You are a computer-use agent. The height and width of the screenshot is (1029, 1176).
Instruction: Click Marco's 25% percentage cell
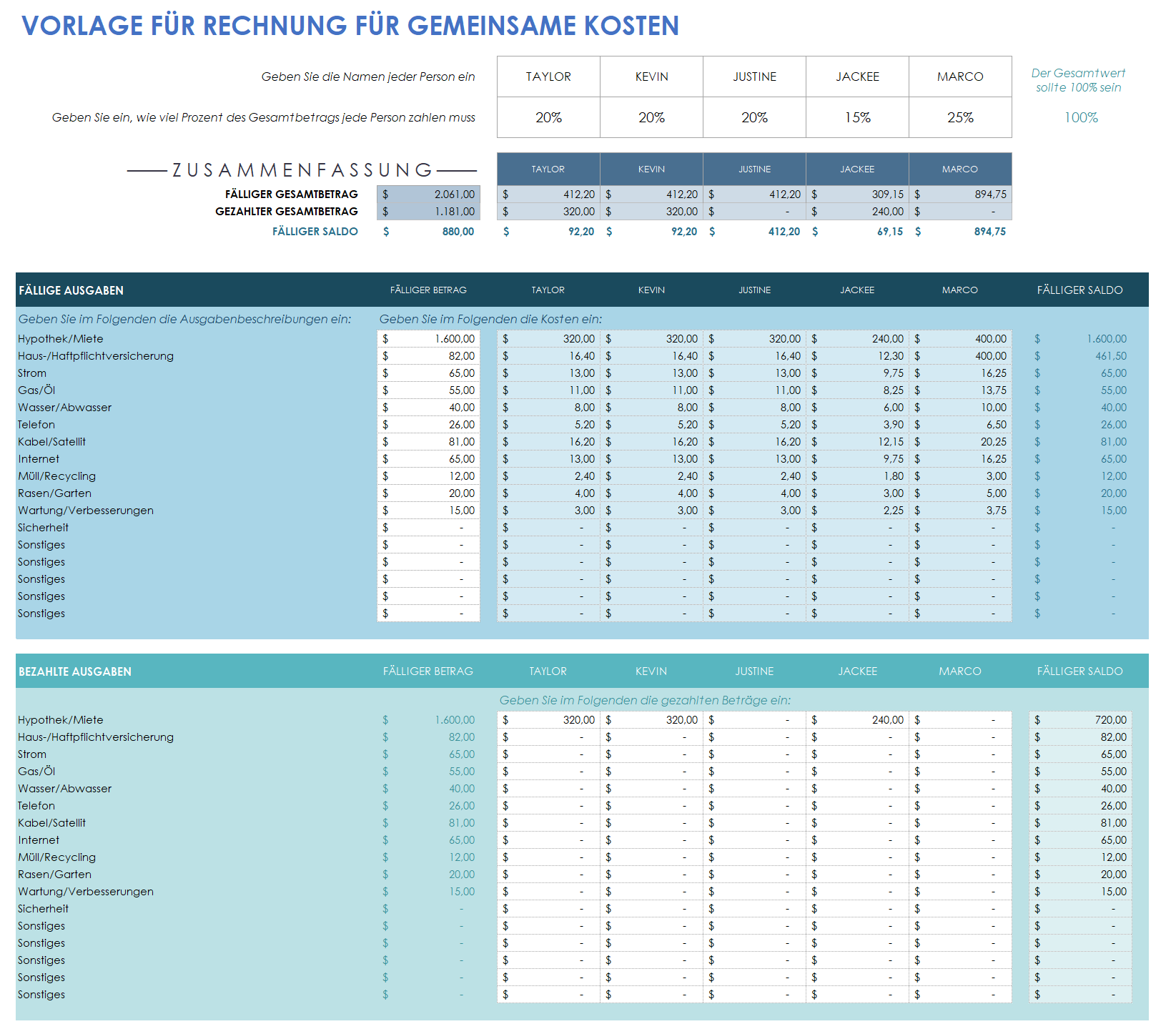tap(960, 117)
